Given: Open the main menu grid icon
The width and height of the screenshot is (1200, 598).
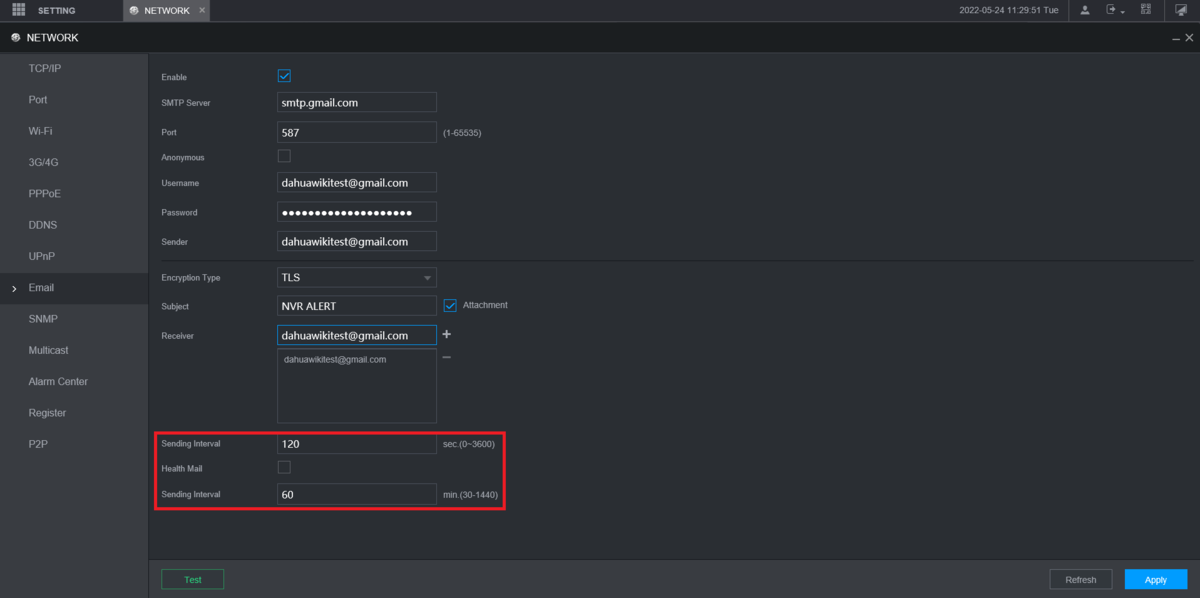Looking at the screenshot, I should click(18, 10).
